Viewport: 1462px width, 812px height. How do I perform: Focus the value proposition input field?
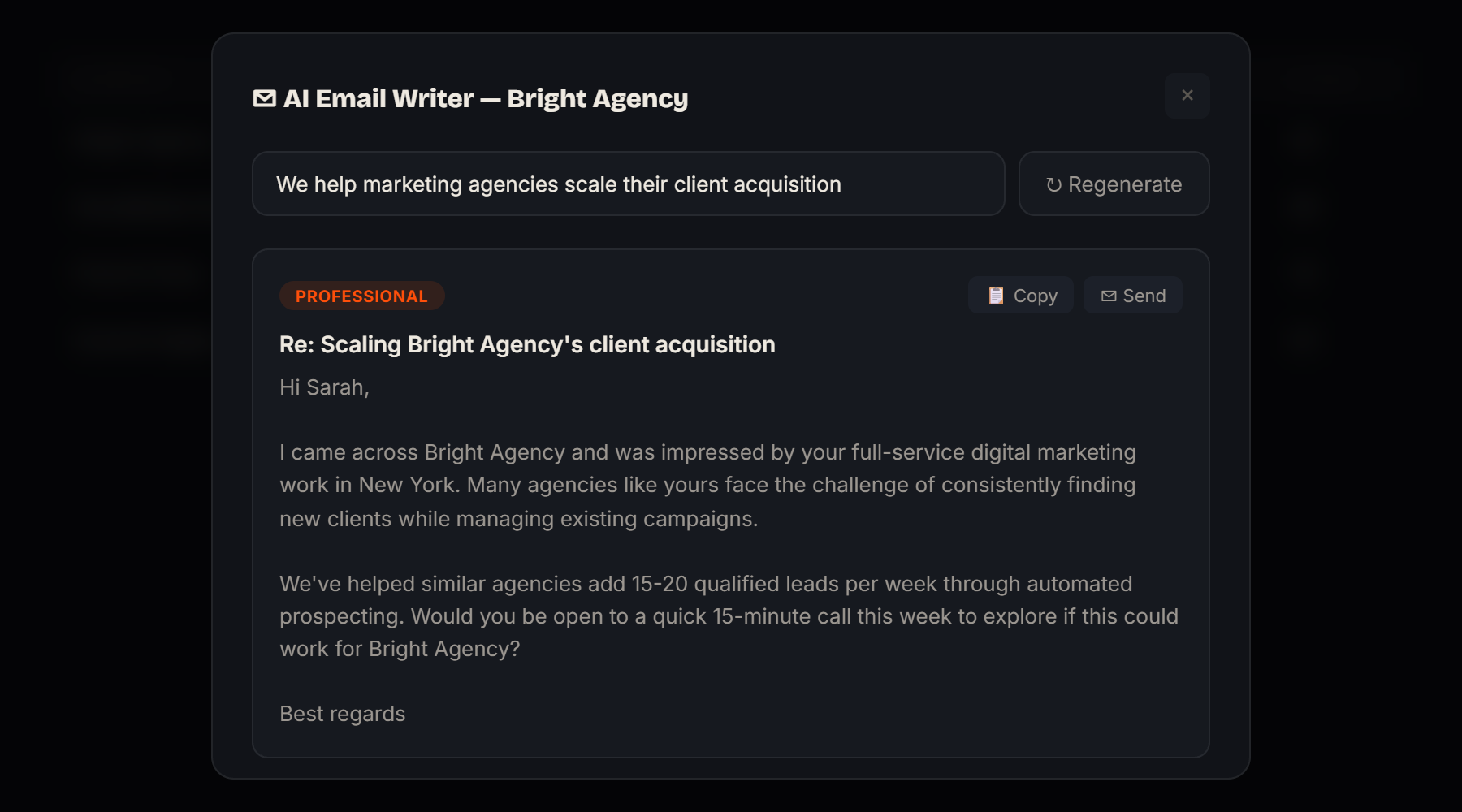(628, 184)
